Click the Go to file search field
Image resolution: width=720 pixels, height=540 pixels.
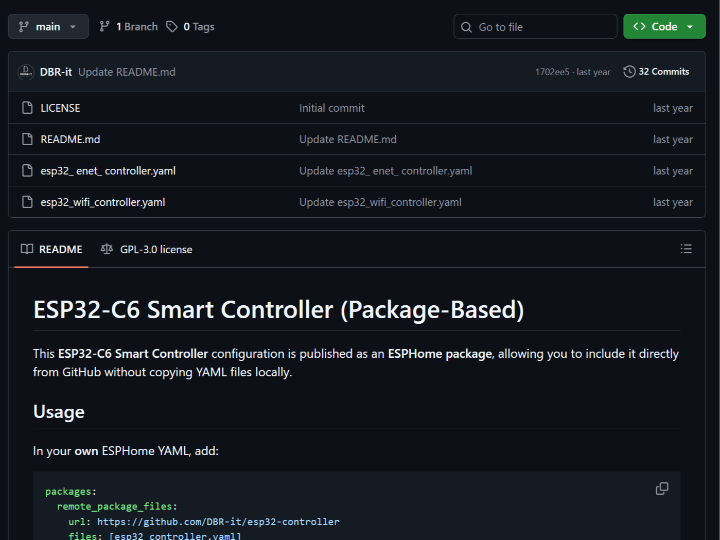click(x=540, y=27)
